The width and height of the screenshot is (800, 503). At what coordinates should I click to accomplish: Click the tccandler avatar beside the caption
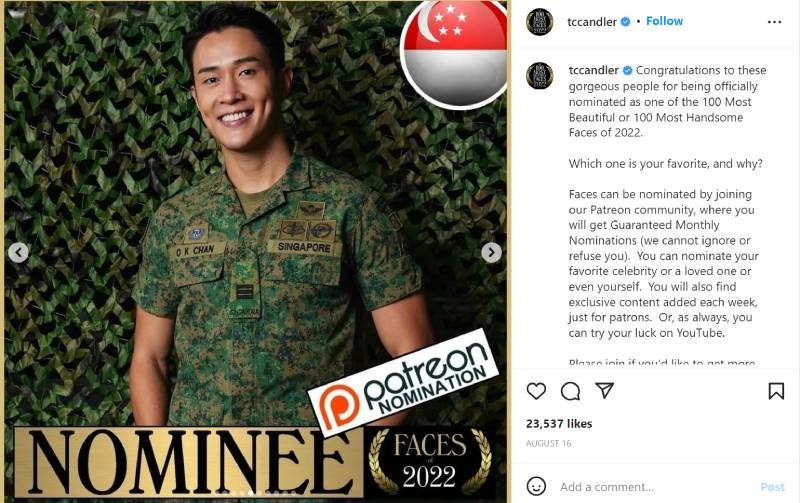point(540,76)
